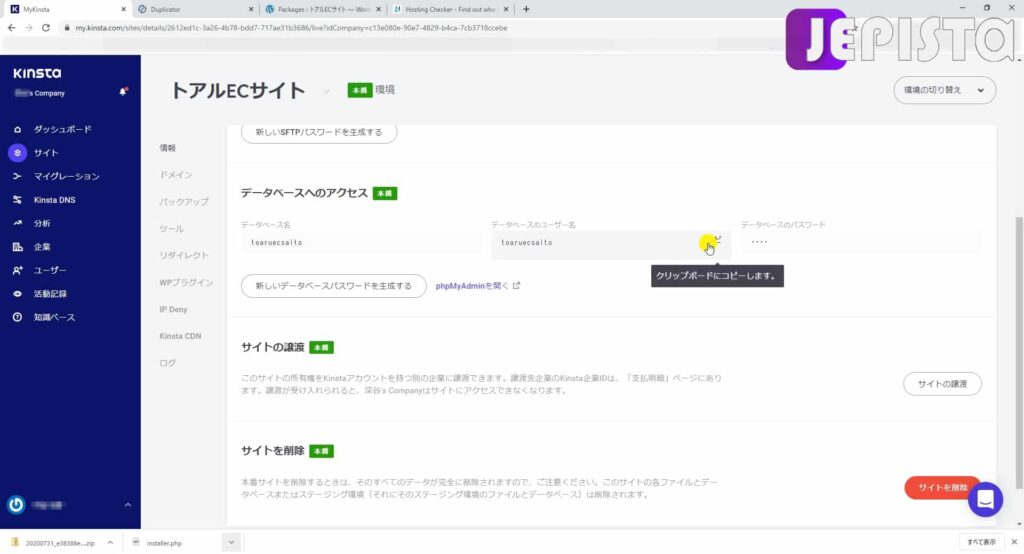This screenshot has width=1024, height=554.
Task: Open 知識ベース knowledge base
Action: [x=54, y=318]
